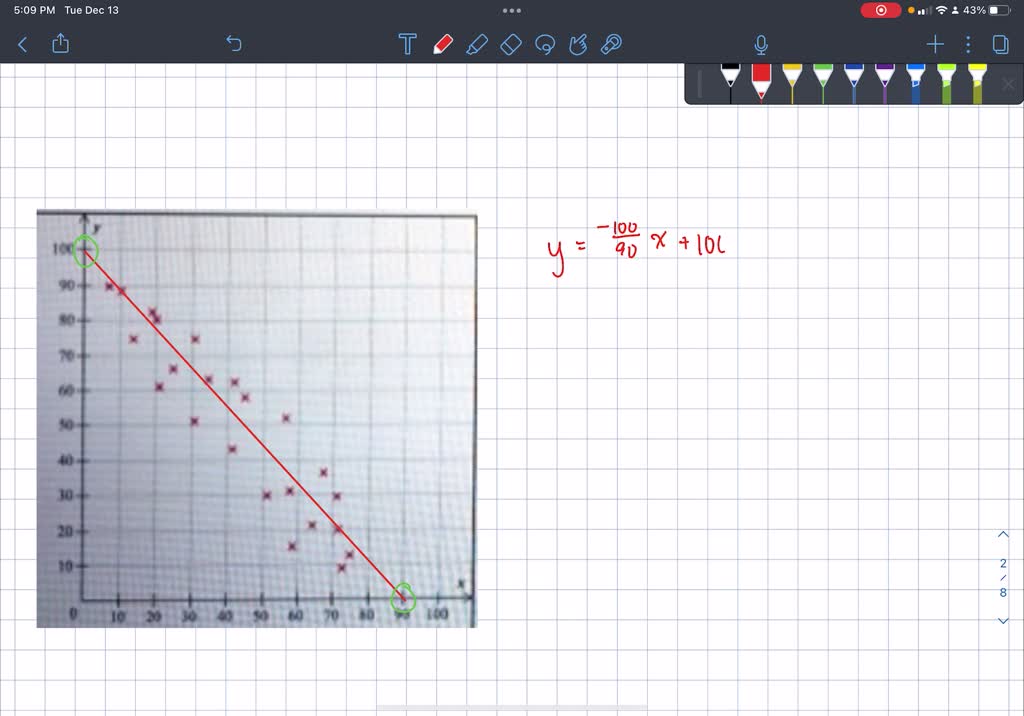This screenshot has width=1024, height=716.
Task: Open the page duplicate view
Action: pos(1003,44)
